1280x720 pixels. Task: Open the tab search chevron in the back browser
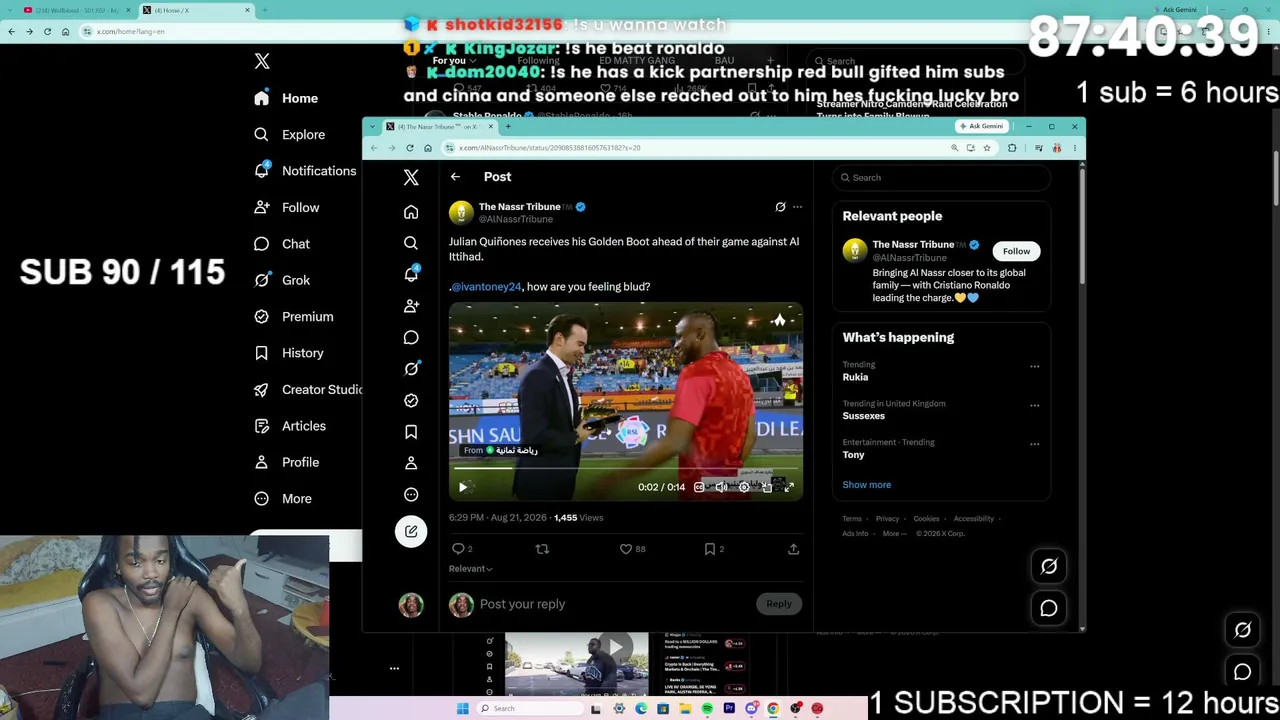9,10
